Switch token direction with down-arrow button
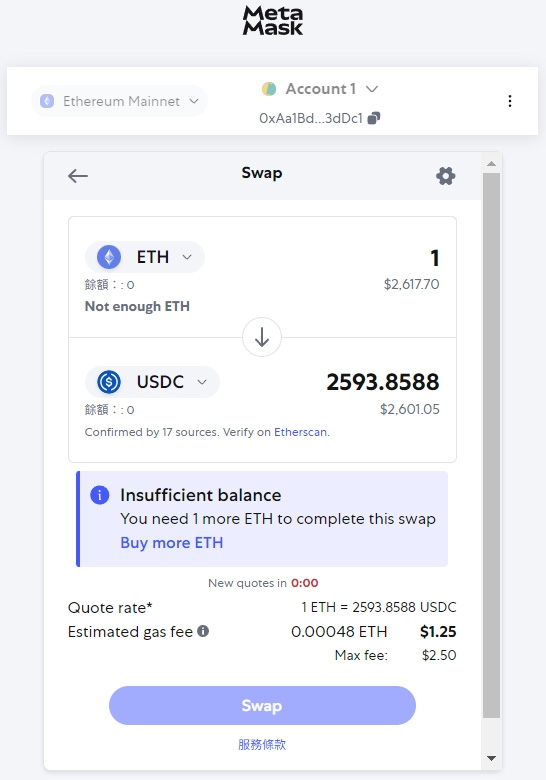The width and height of the screenshot is (546, 780). point(262,337)
